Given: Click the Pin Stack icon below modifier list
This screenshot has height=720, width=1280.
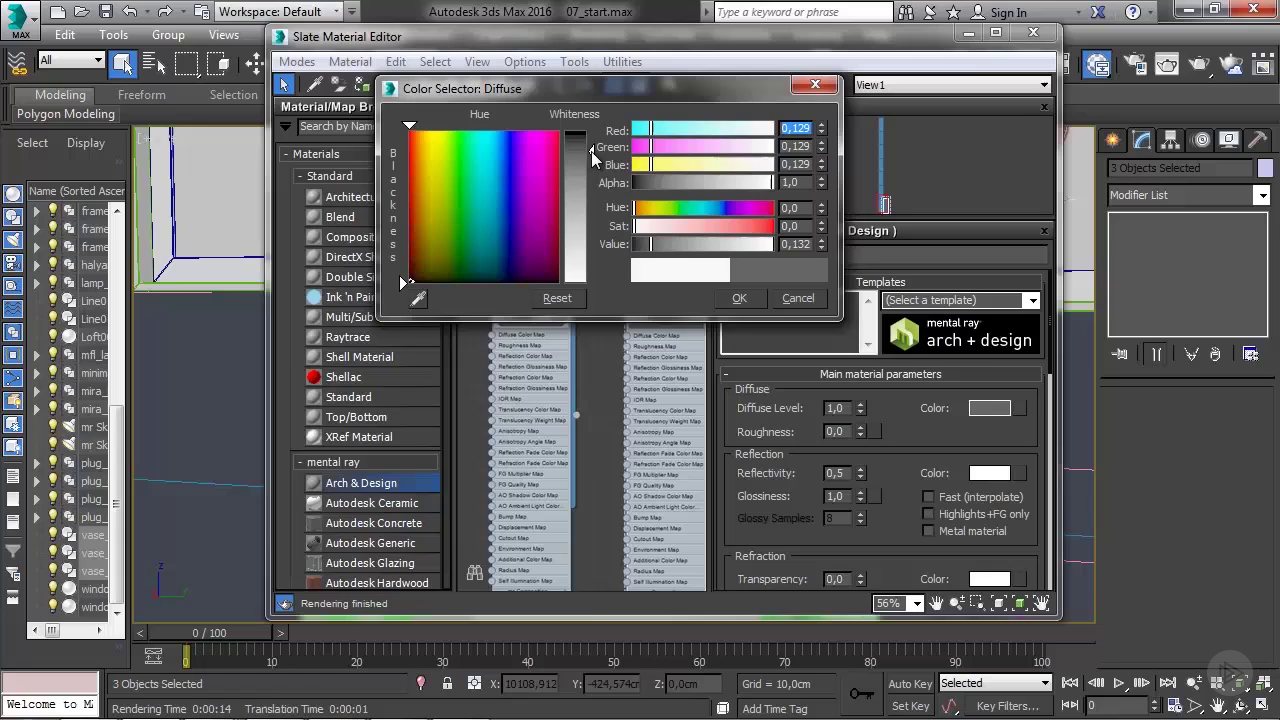Looking at the screenshot, I should click(1120, 354).
